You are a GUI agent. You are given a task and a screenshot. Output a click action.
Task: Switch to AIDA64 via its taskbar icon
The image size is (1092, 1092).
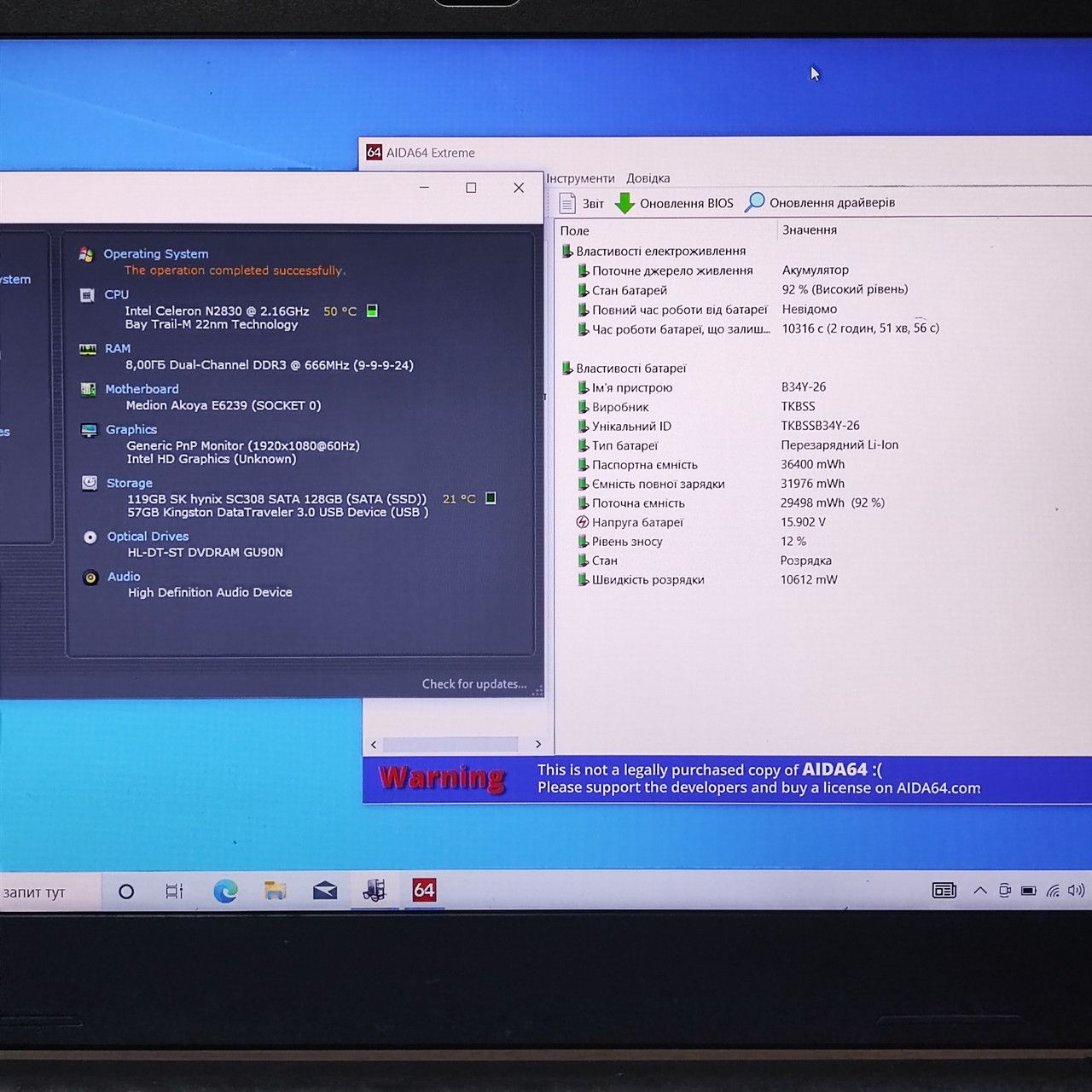424,891
